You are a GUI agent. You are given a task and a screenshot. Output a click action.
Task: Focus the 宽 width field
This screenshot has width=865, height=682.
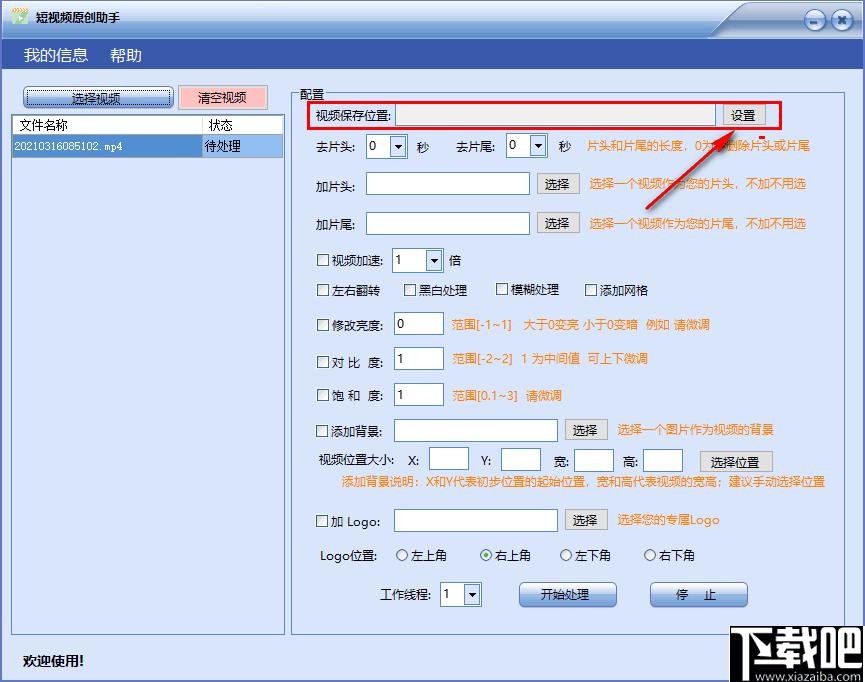click(594, 461)
